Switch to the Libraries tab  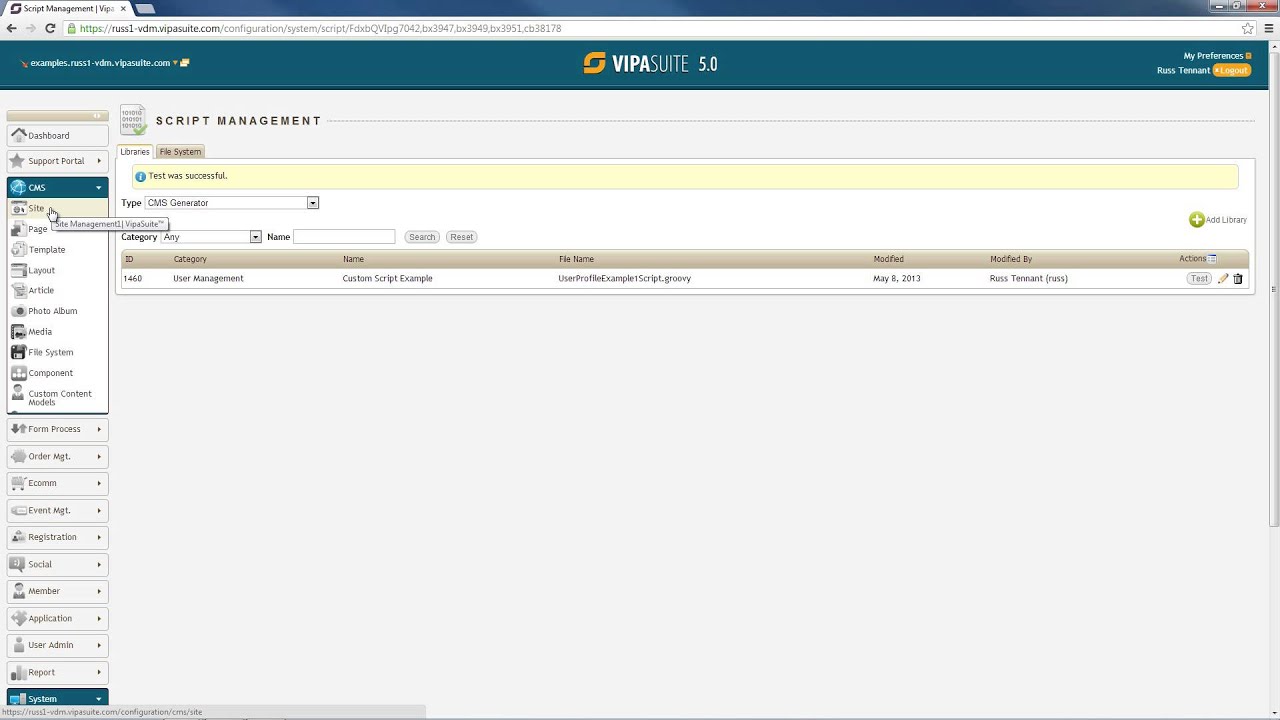(135, 152)
